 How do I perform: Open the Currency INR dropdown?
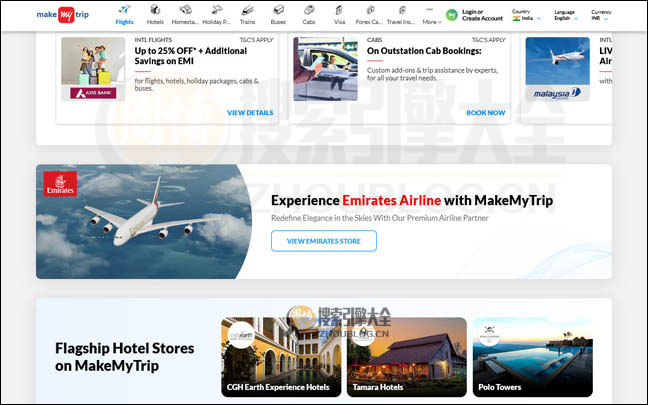pyautogui.click(x=600, y=15)
